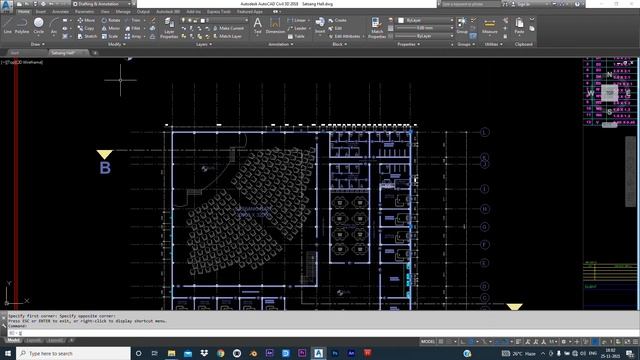Open Photoshop from the taskbar
Screen dimensions: 640x360
pos(335,353)
